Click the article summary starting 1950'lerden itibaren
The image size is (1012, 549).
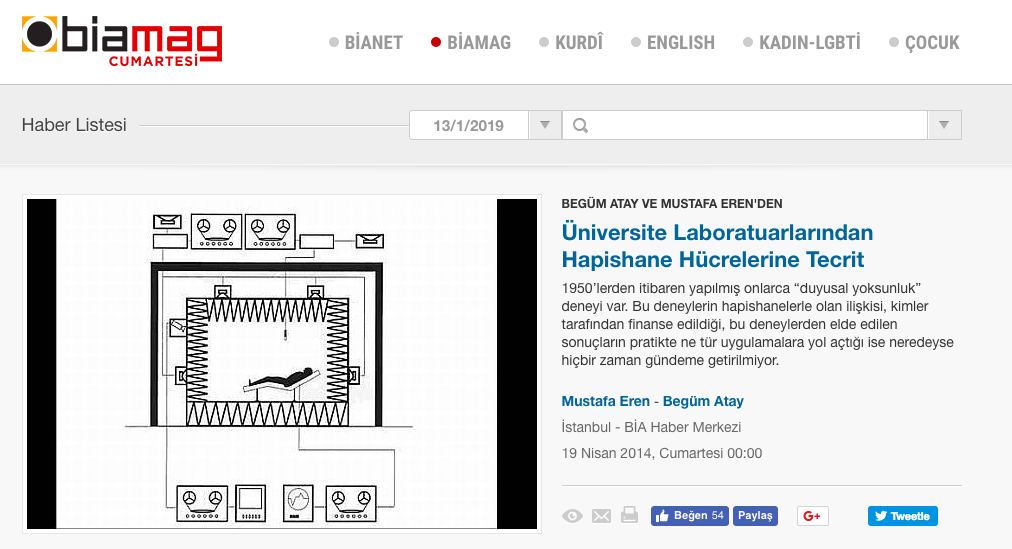click(757, 324)
